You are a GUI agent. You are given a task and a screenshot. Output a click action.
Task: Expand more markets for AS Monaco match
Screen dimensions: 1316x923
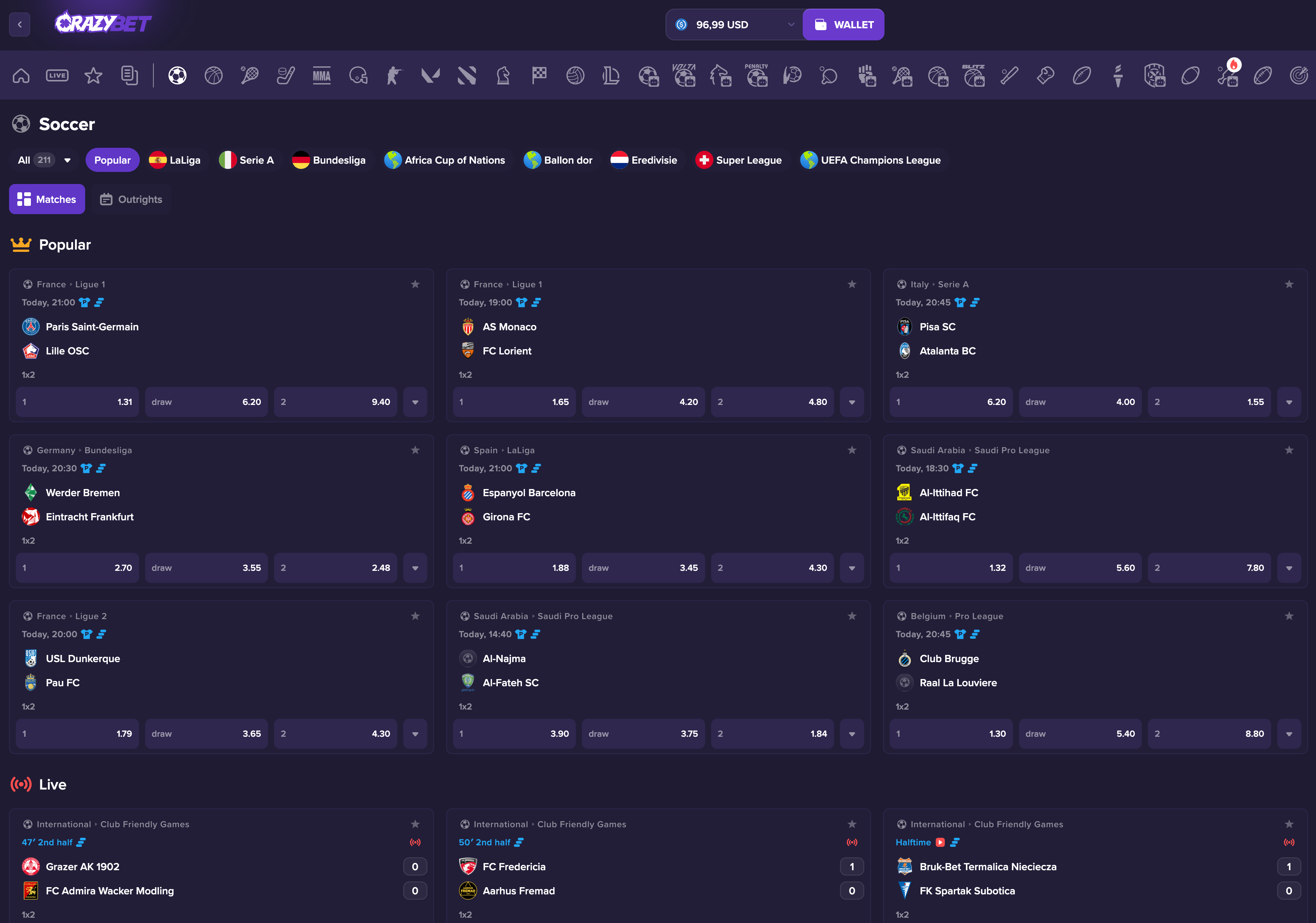point(852,402)
